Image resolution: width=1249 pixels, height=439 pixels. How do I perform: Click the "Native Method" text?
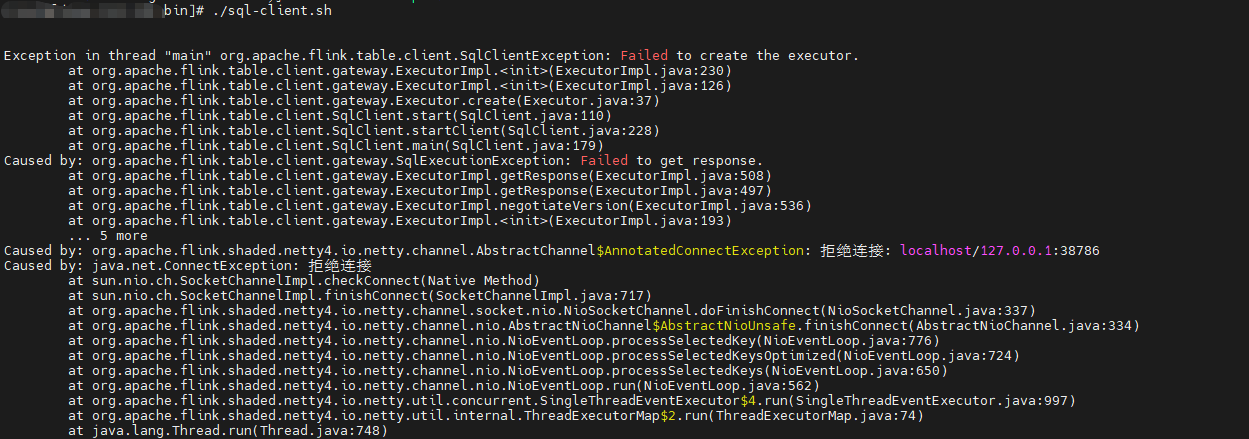pyautogui.click(x=480, y=281)
